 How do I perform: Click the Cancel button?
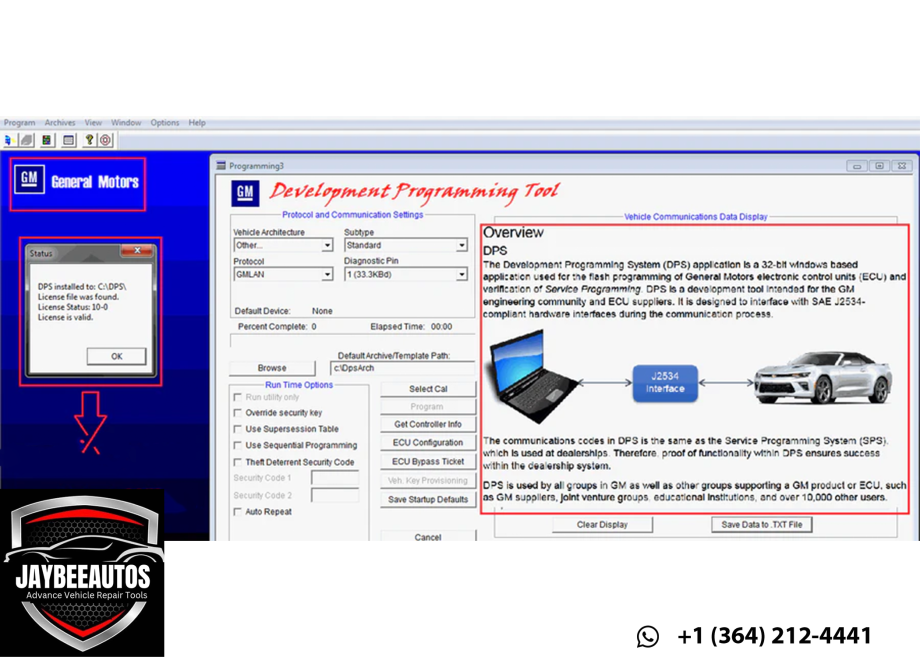coord(428,536)
